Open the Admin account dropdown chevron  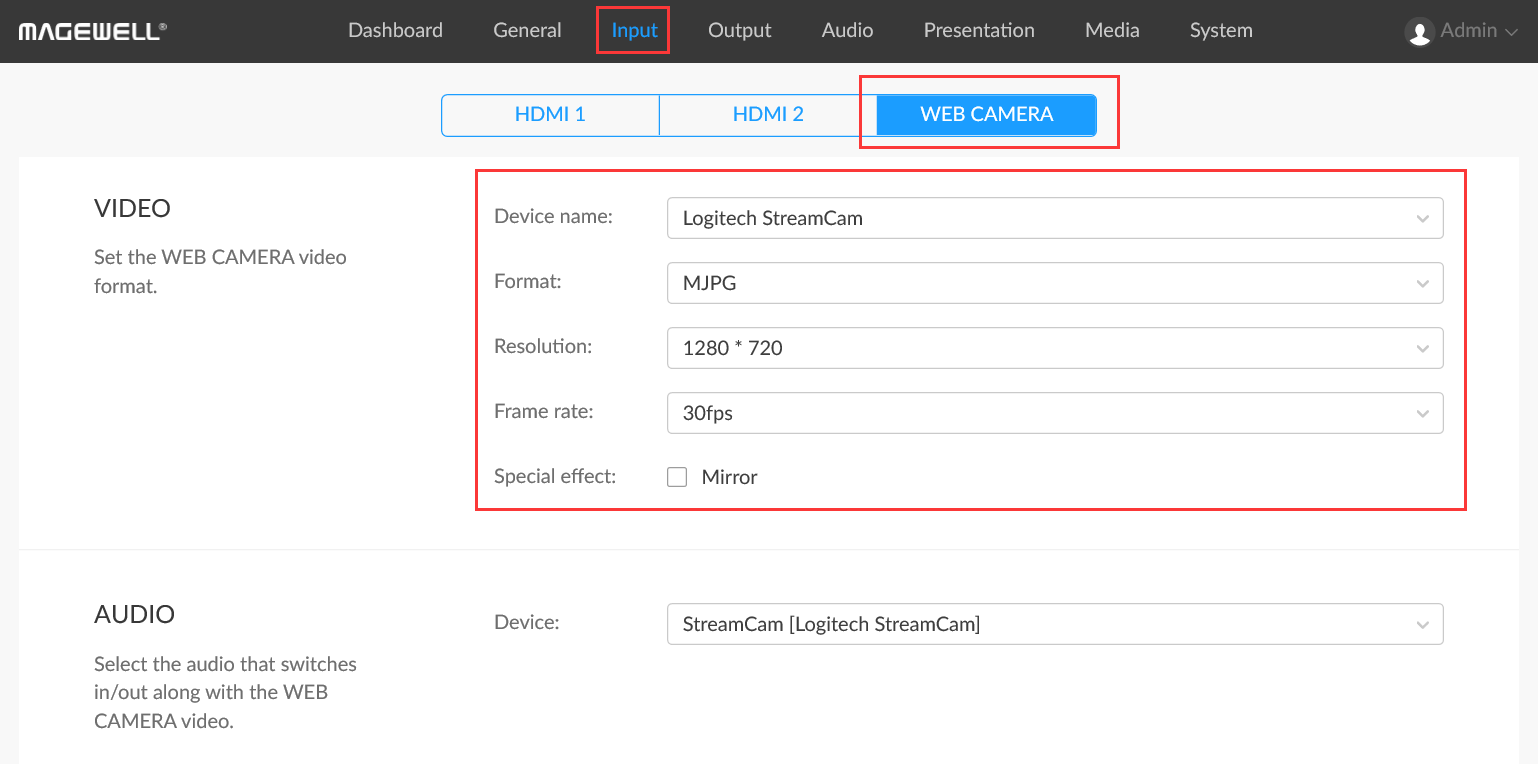coord(1511,31)
